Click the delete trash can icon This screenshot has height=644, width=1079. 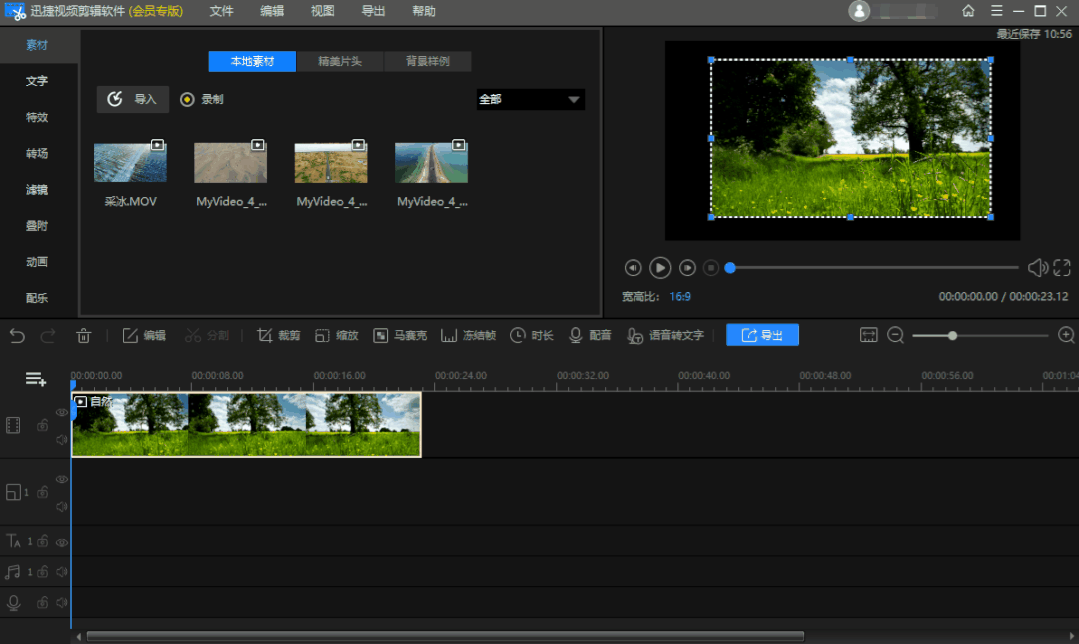pyautogui.click(x=84, y=336)
